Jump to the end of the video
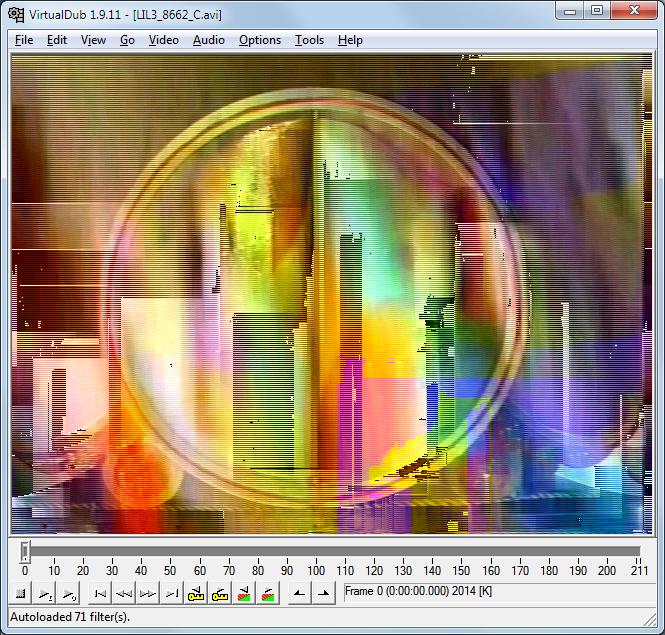 click(x=172, y=593)
